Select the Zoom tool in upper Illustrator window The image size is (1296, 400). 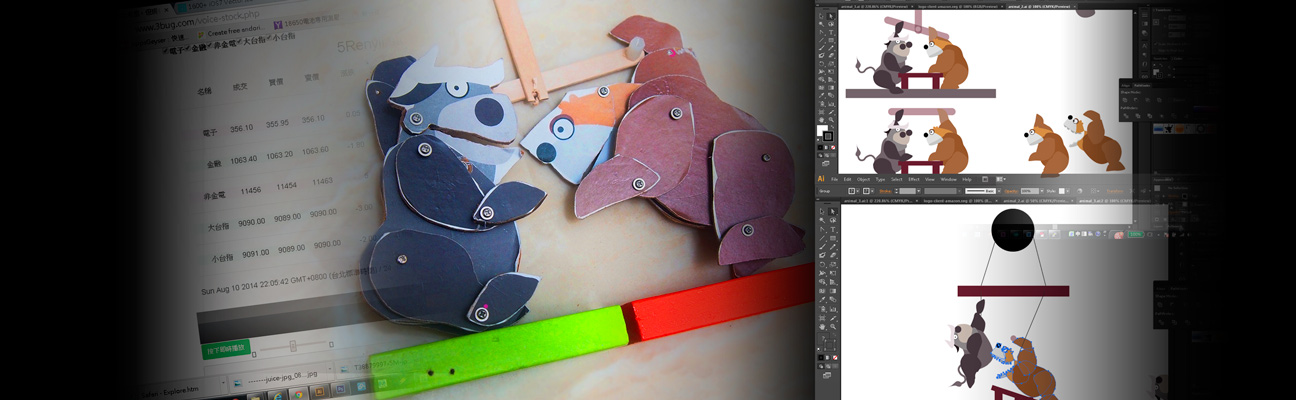click(x=831, y=120)
